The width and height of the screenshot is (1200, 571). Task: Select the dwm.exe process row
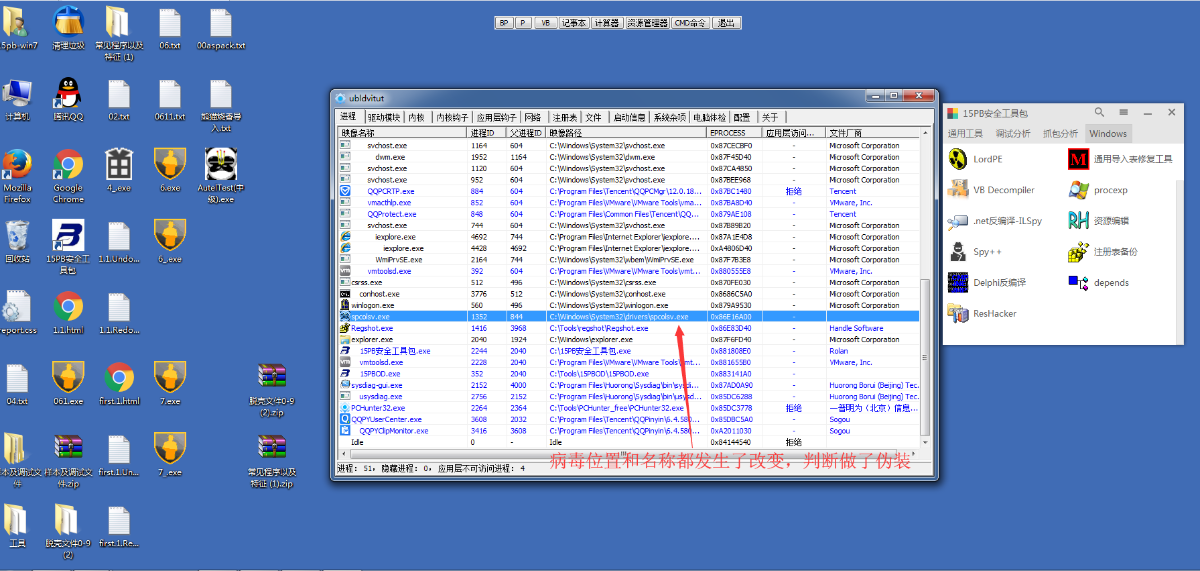[x=628, y=157]
